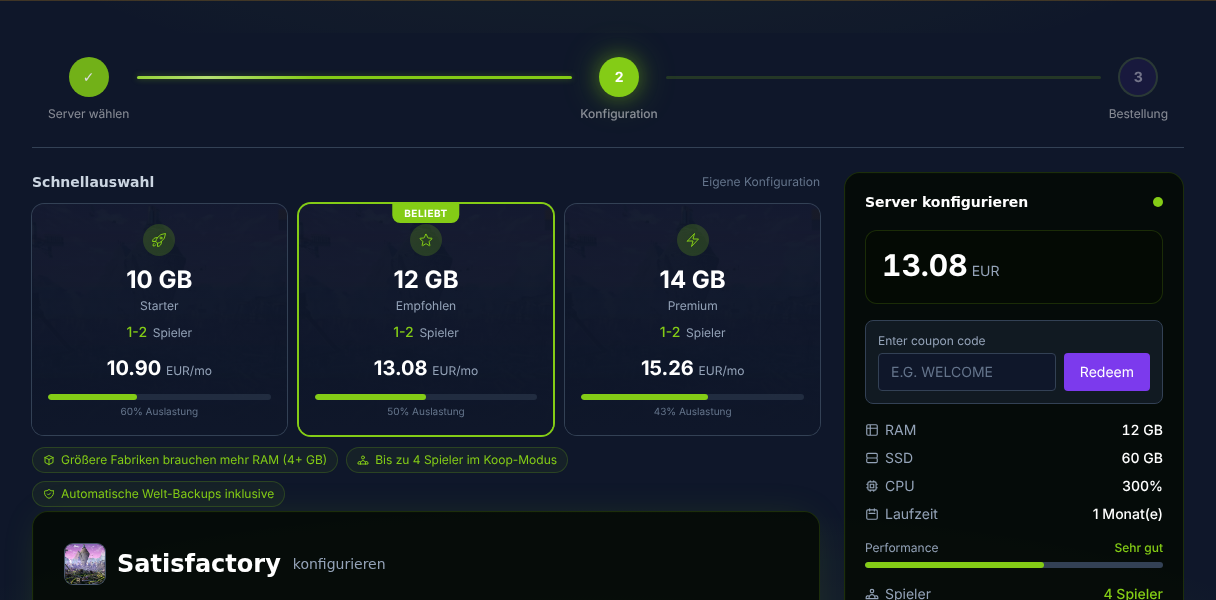Select the 14 GB Premium plan card

(693, 320)
